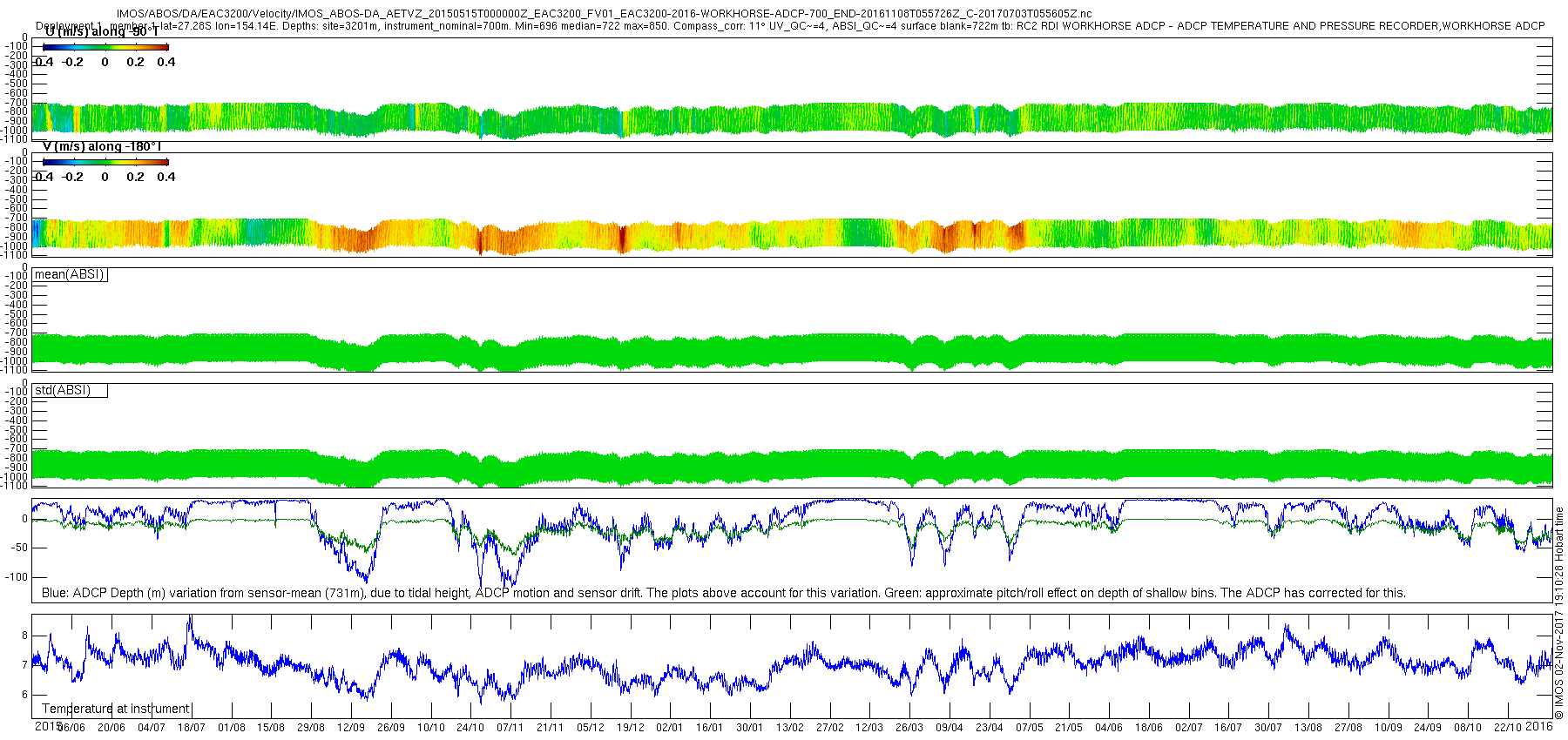Click the -50 tick on depth variation axis
This screenshot has width=1568, height=740.
pyautogui.click(x=18, y=548)
